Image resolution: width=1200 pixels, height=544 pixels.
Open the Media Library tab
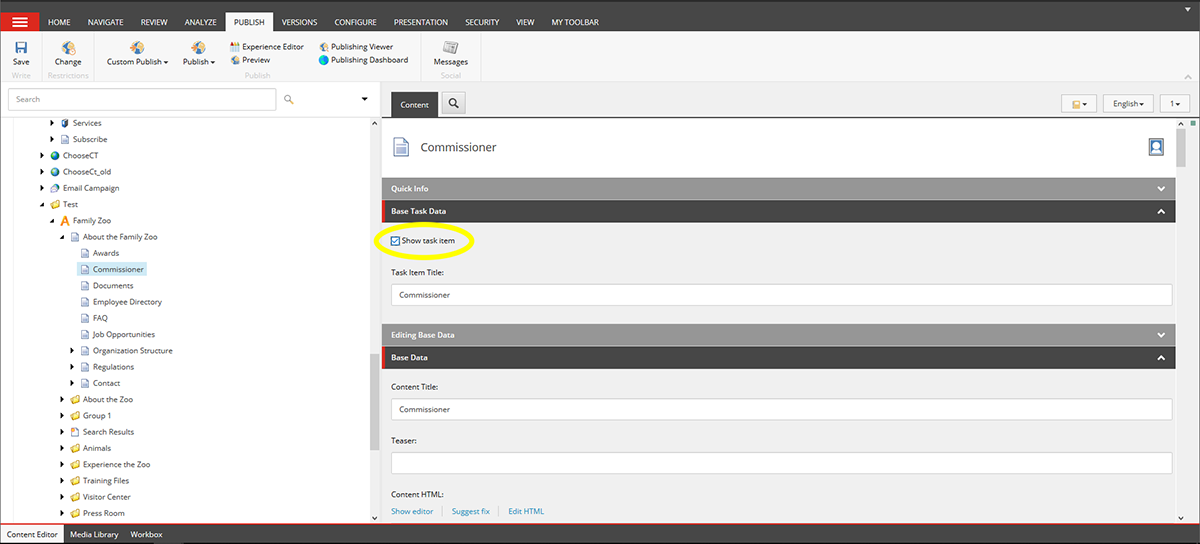[x=93, y=535]
